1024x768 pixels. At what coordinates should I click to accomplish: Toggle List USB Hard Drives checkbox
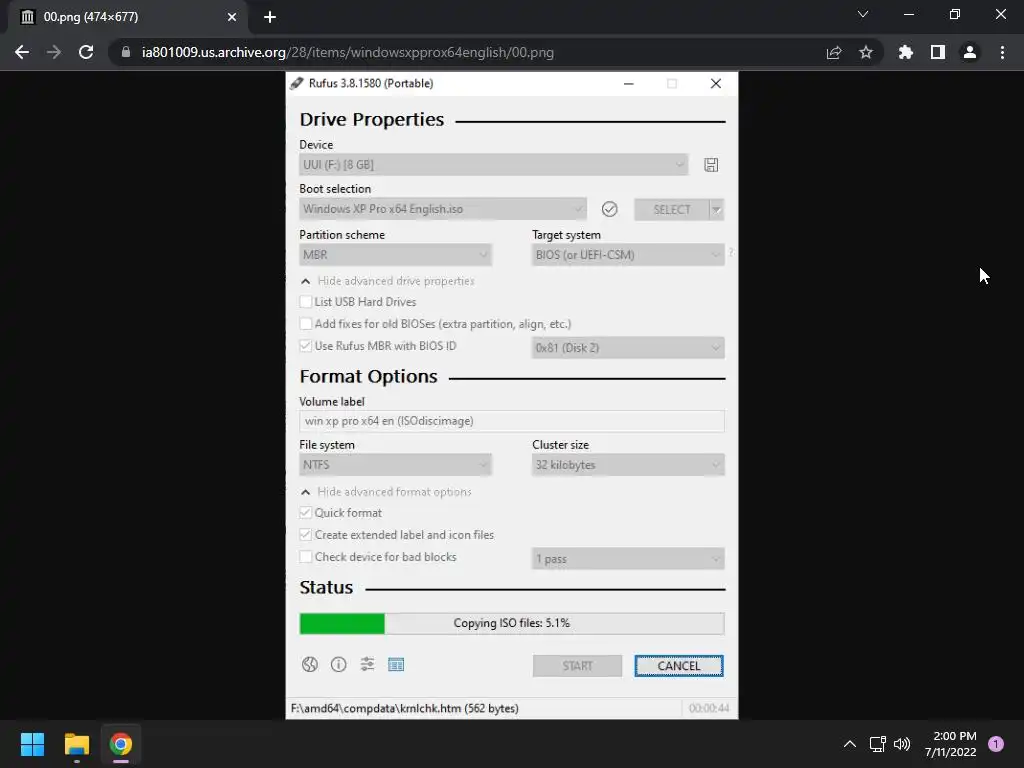(306, 302)
